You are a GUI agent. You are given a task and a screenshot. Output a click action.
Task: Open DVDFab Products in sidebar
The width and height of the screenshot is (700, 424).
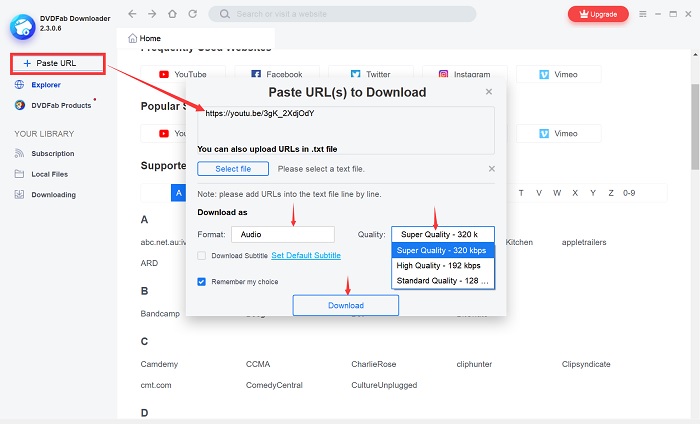click(x=60, y=105)
